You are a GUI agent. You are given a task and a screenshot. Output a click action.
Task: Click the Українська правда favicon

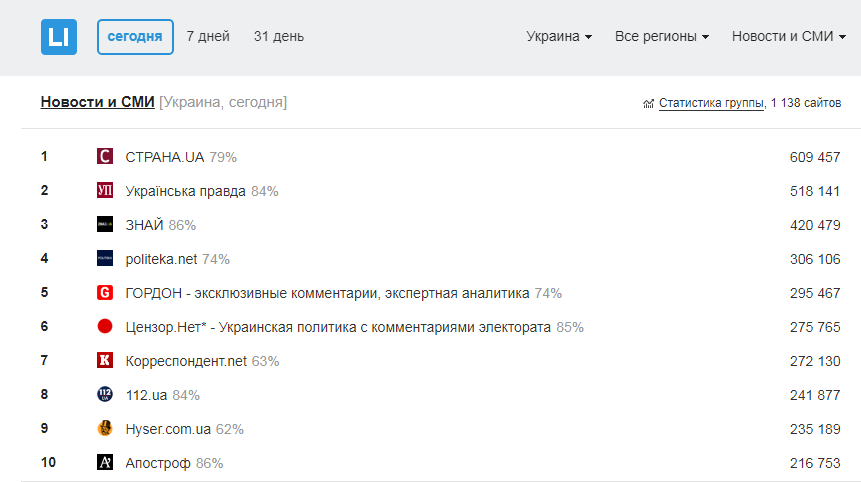[x=105, y=190]
